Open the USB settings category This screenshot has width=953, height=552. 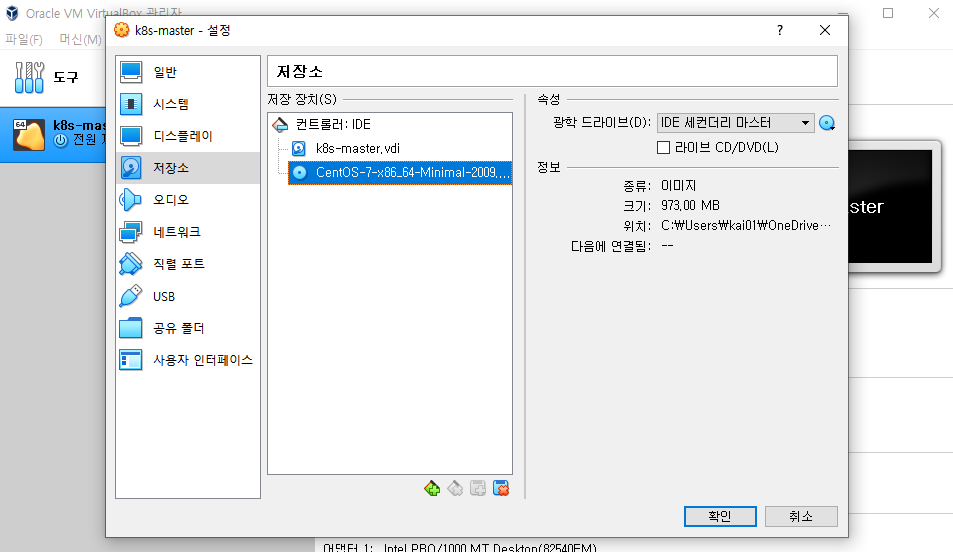pos(188,296)
